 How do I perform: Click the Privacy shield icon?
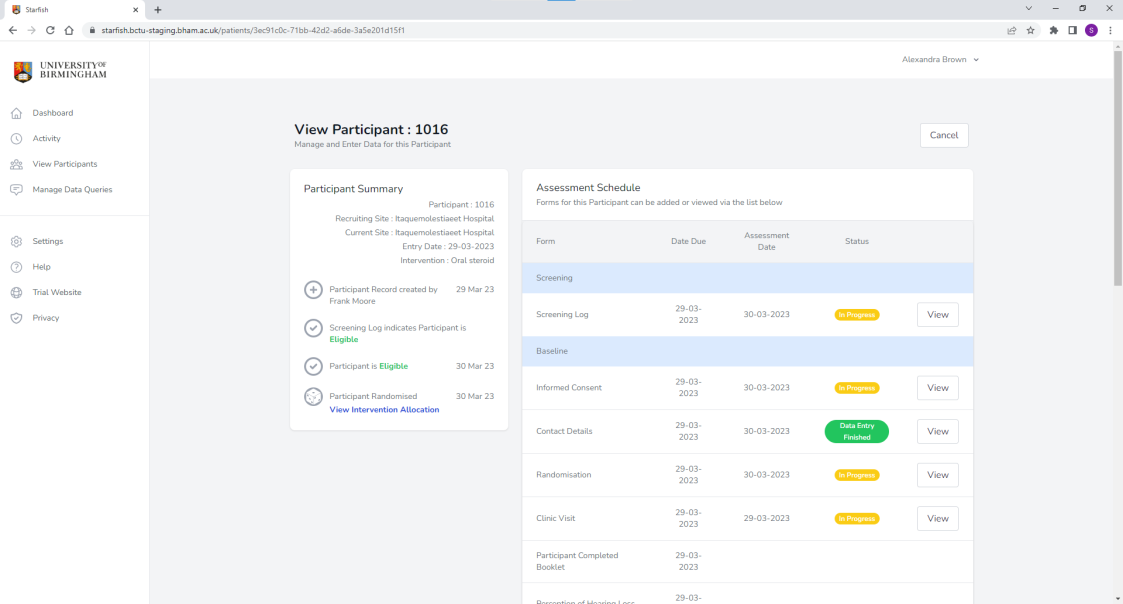click(x=16, y=318)
